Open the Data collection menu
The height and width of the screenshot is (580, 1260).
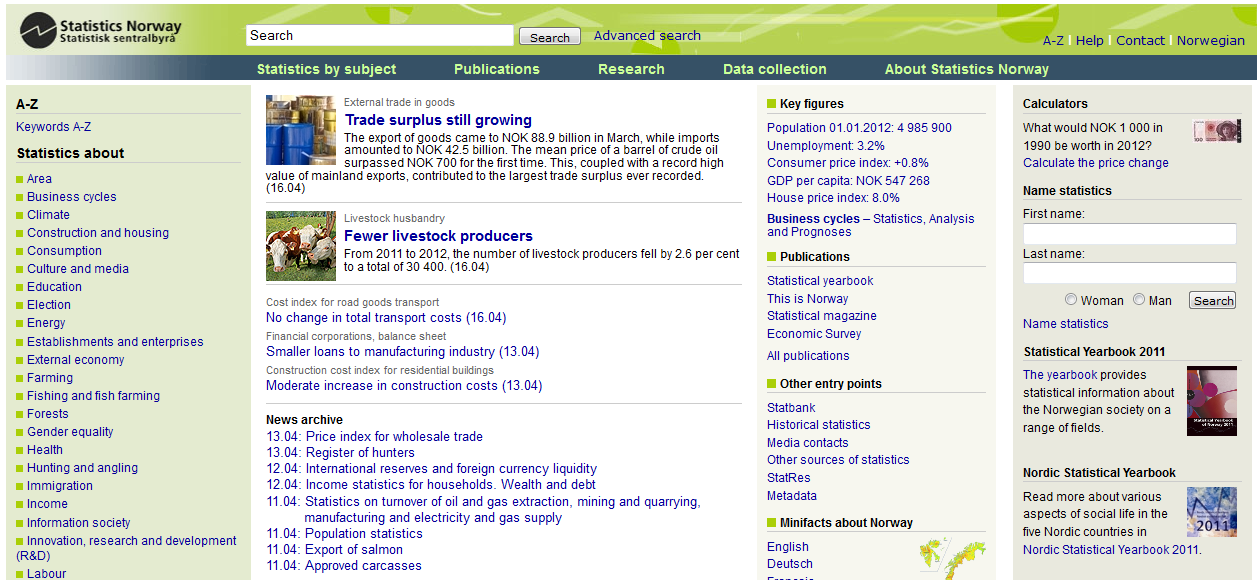775,69
